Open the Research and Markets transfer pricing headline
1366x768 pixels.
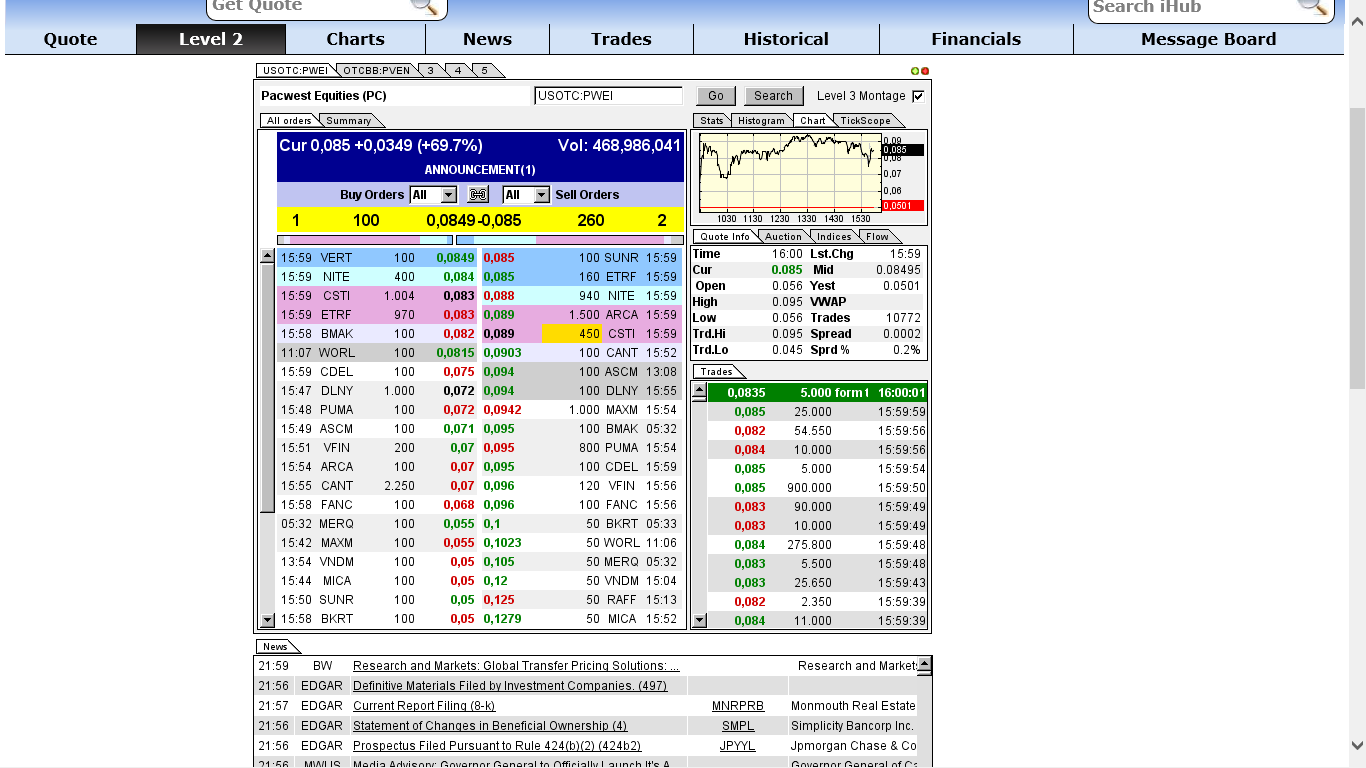coord(516,666)
